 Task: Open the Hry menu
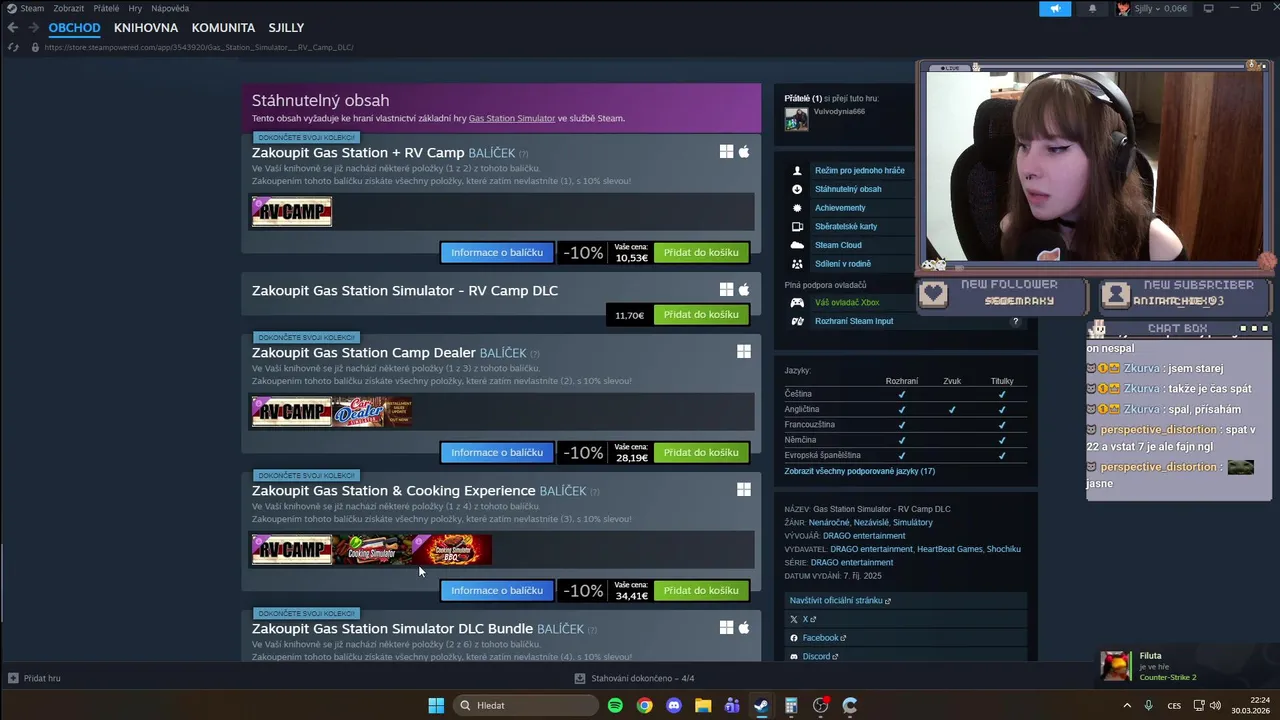(x=135, y=8)
